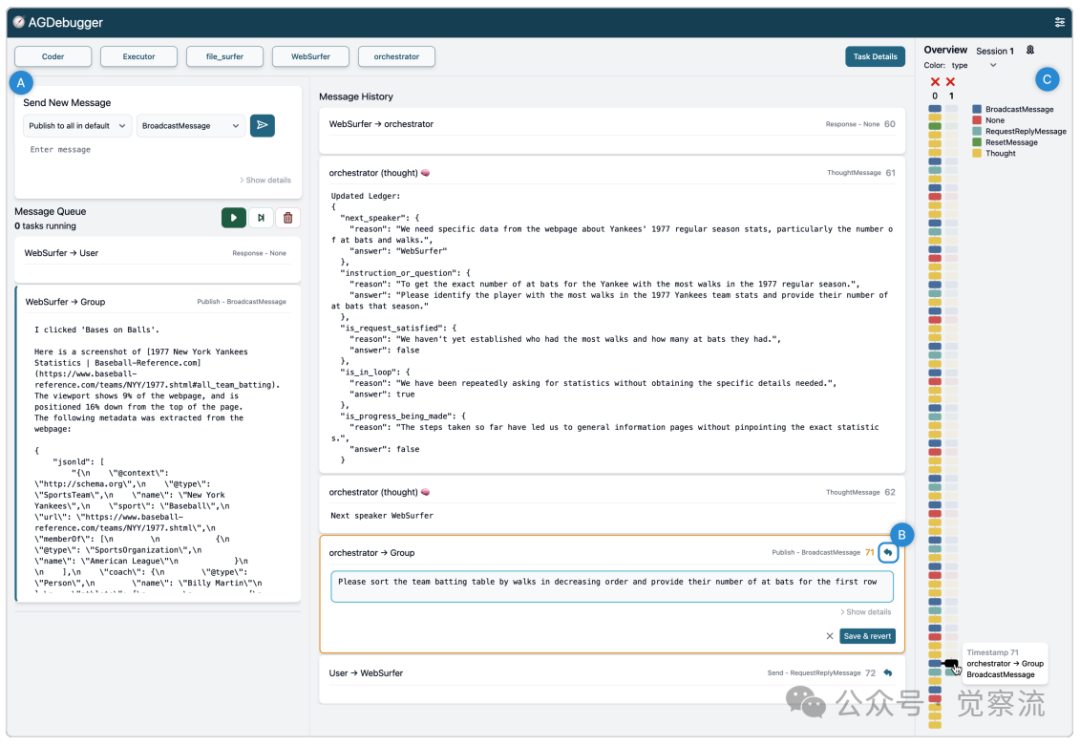This screenshot has width=1080, height=746.
Task: Step through the next queued message
Action: tap(261, 218)
